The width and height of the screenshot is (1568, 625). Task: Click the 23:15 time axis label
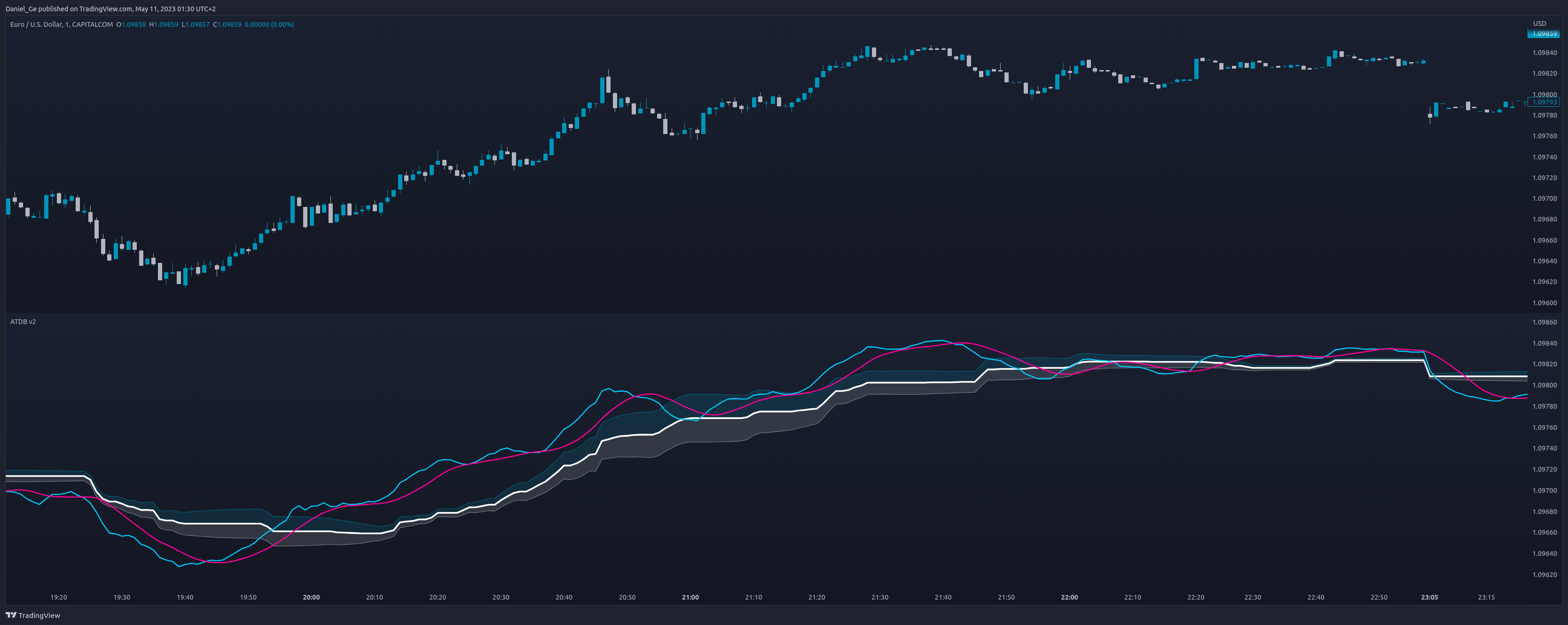1486,598
